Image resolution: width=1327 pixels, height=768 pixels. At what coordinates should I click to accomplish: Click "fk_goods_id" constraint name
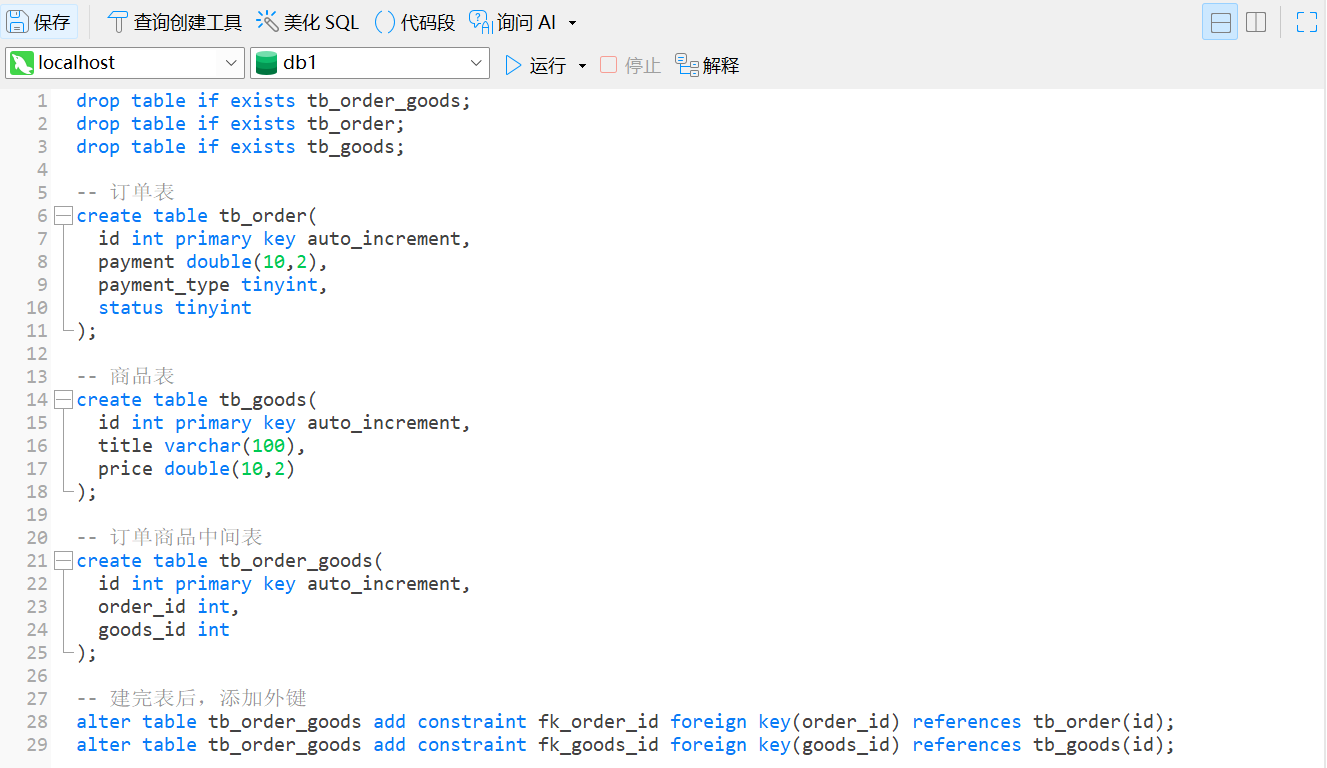click(599, 745)
